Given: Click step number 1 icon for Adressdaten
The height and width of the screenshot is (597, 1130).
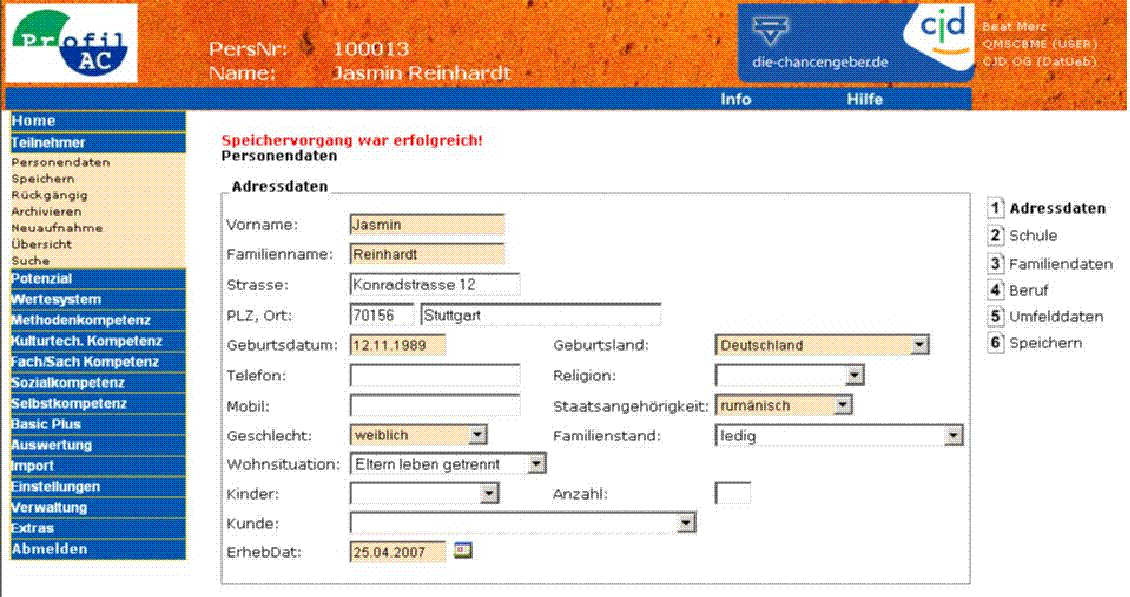Looking at the screenshot, I should (995, 209).
